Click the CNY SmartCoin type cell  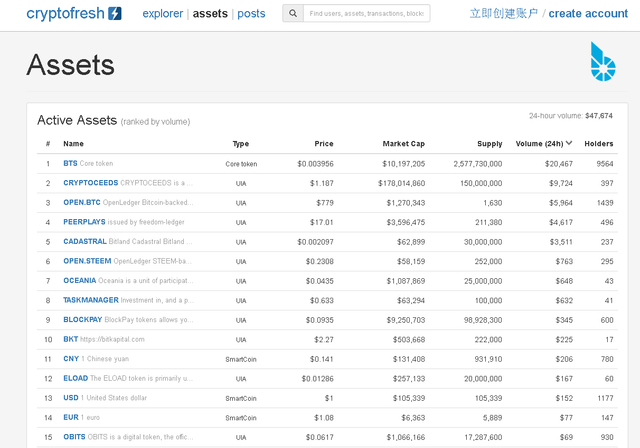tap(241, 359)
